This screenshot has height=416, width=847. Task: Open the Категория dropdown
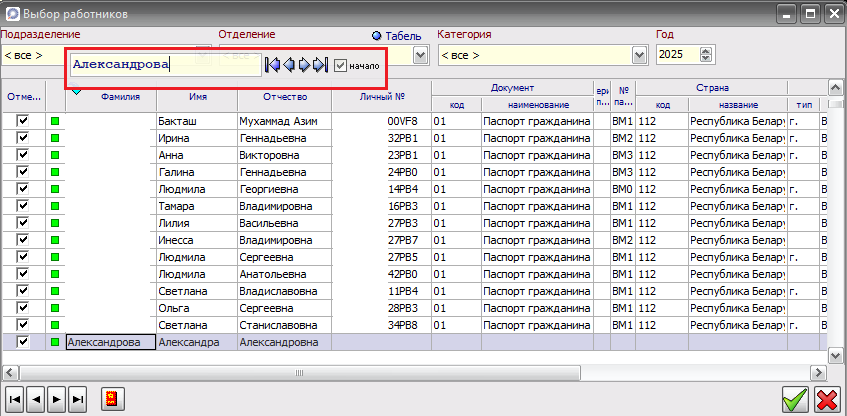click(639, 55)
